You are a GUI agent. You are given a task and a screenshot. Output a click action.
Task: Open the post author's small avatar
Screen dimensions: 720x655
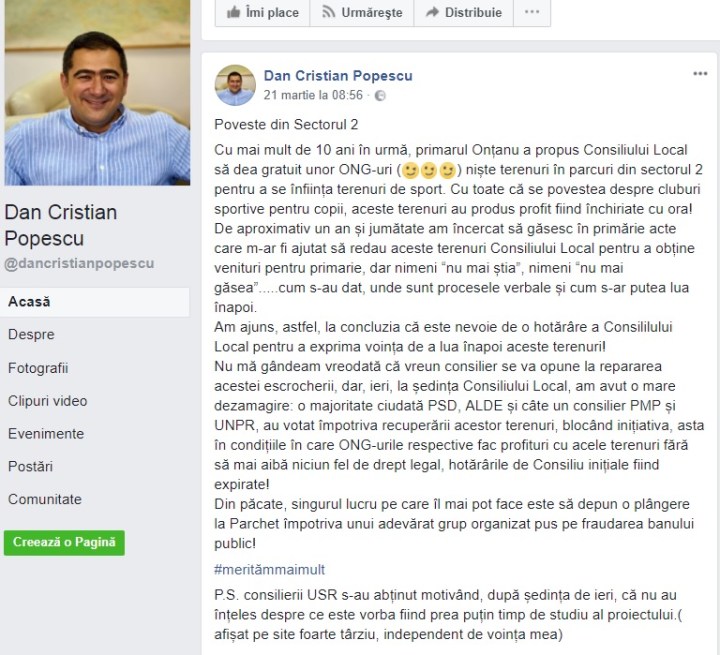pos(235,85)
